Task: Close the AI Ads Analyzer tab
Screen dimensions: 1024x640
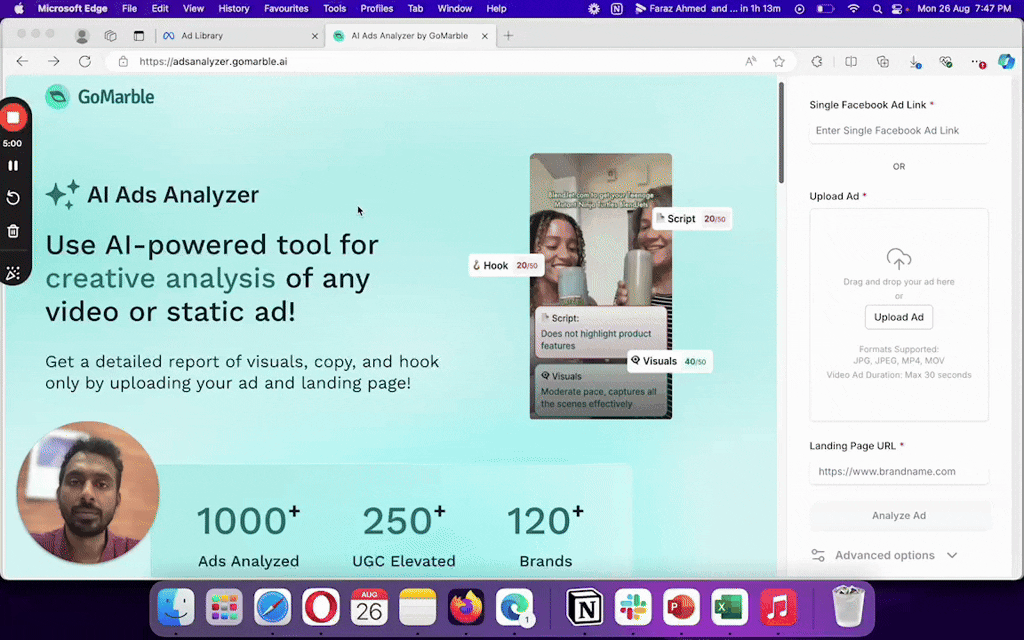Action: click(485, 36)
